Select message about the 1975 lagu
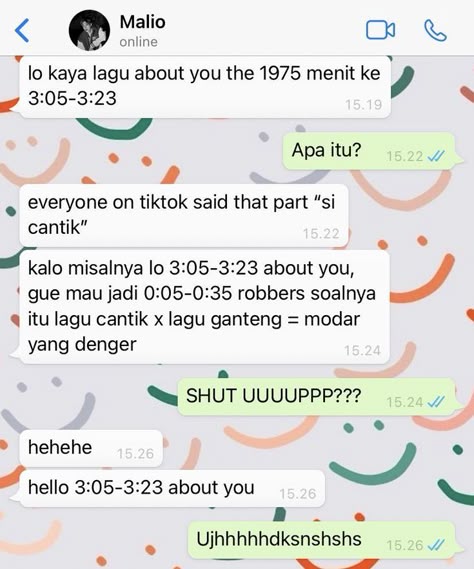The image size is (474, 569). [x=205, y=87]
